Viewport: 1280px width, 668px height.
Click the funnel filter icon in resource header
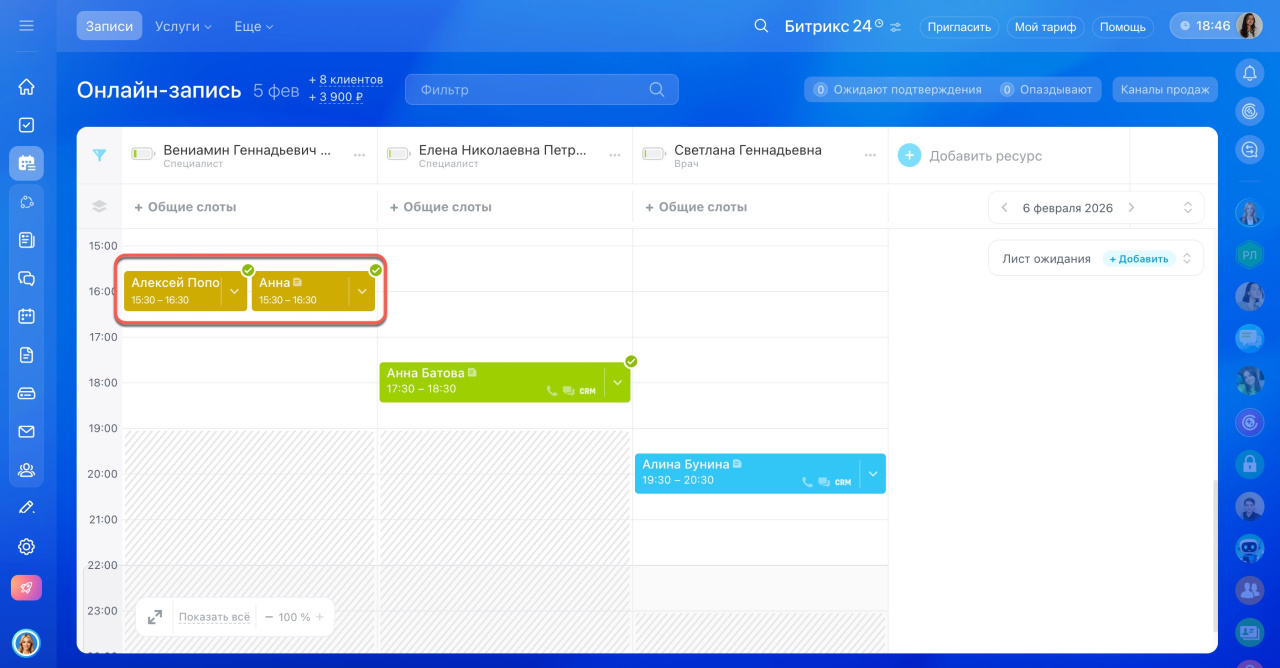(x=99, y=155)
